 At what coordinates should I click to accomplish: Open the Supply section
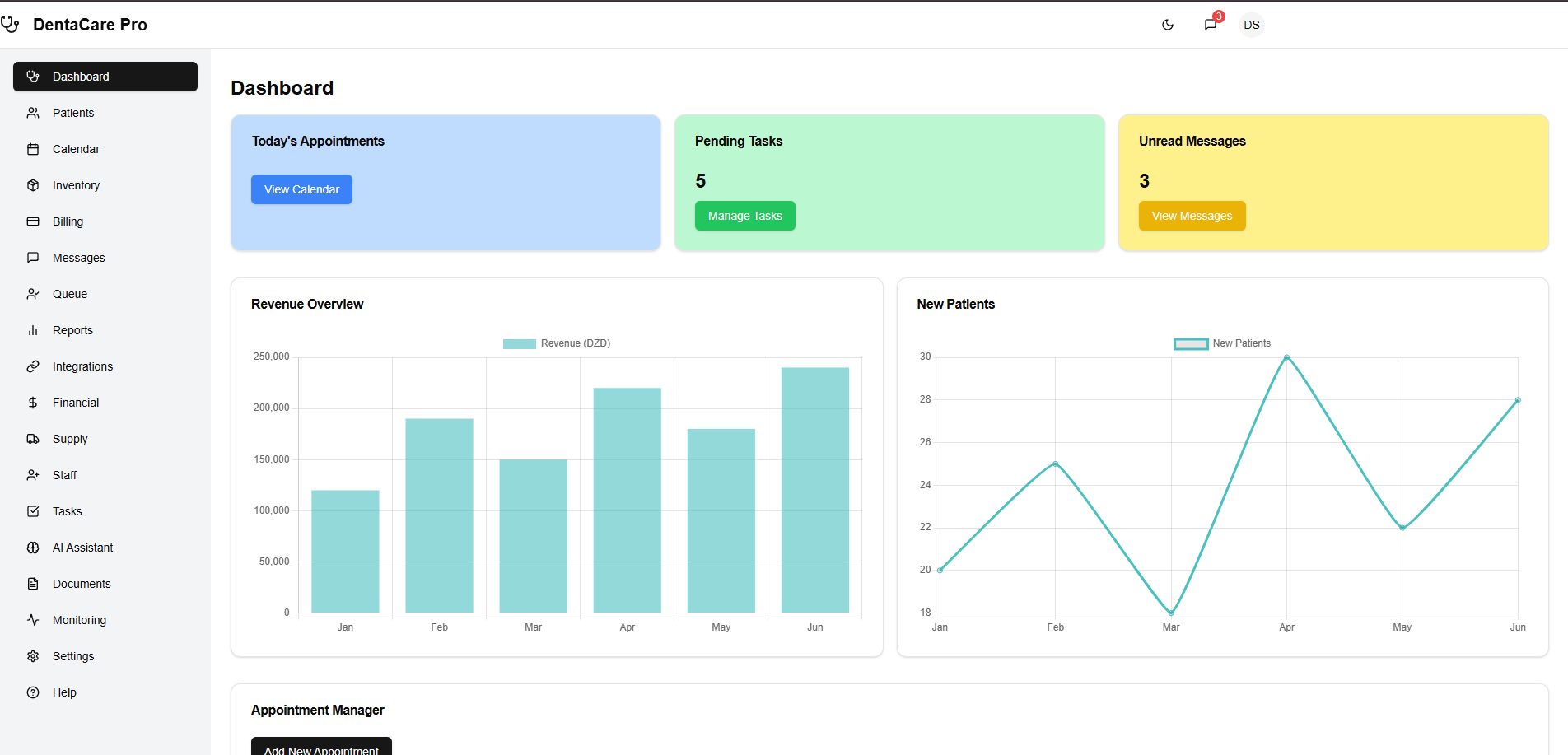[105, 439]
